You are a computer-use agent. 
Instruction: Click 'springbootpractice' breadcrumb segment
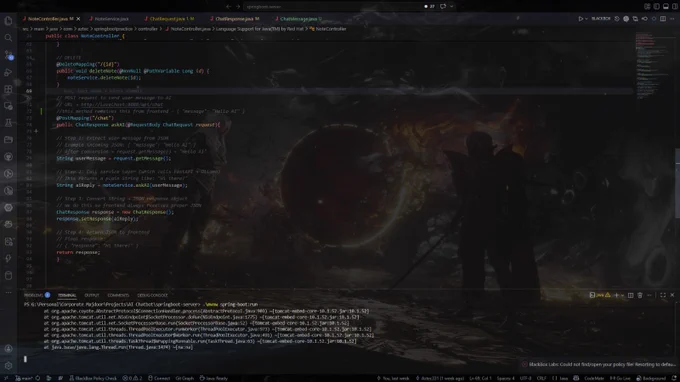coord(112,29)
